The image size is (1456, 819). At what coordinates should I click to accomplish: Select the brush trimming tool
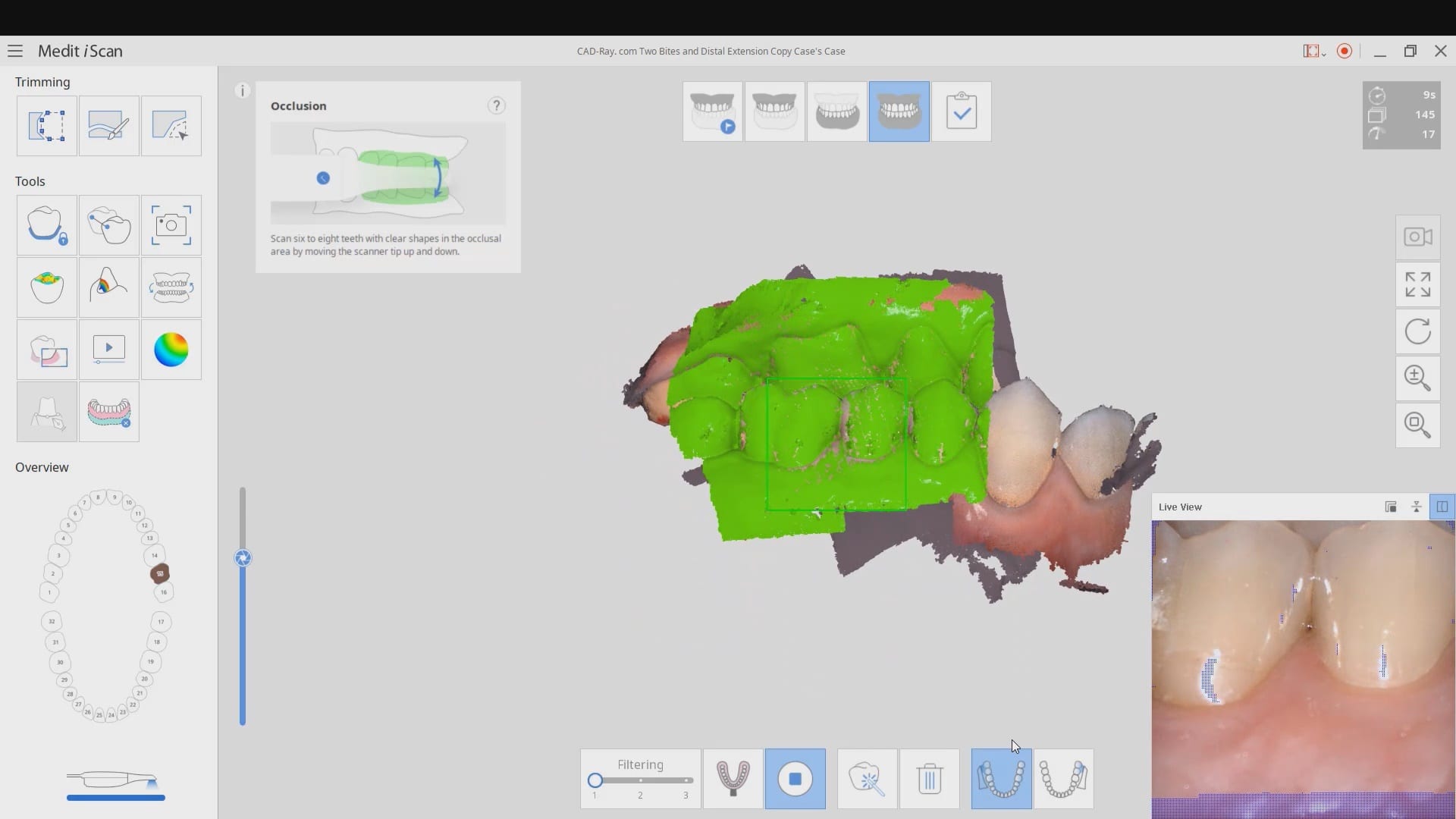point(108,126)
